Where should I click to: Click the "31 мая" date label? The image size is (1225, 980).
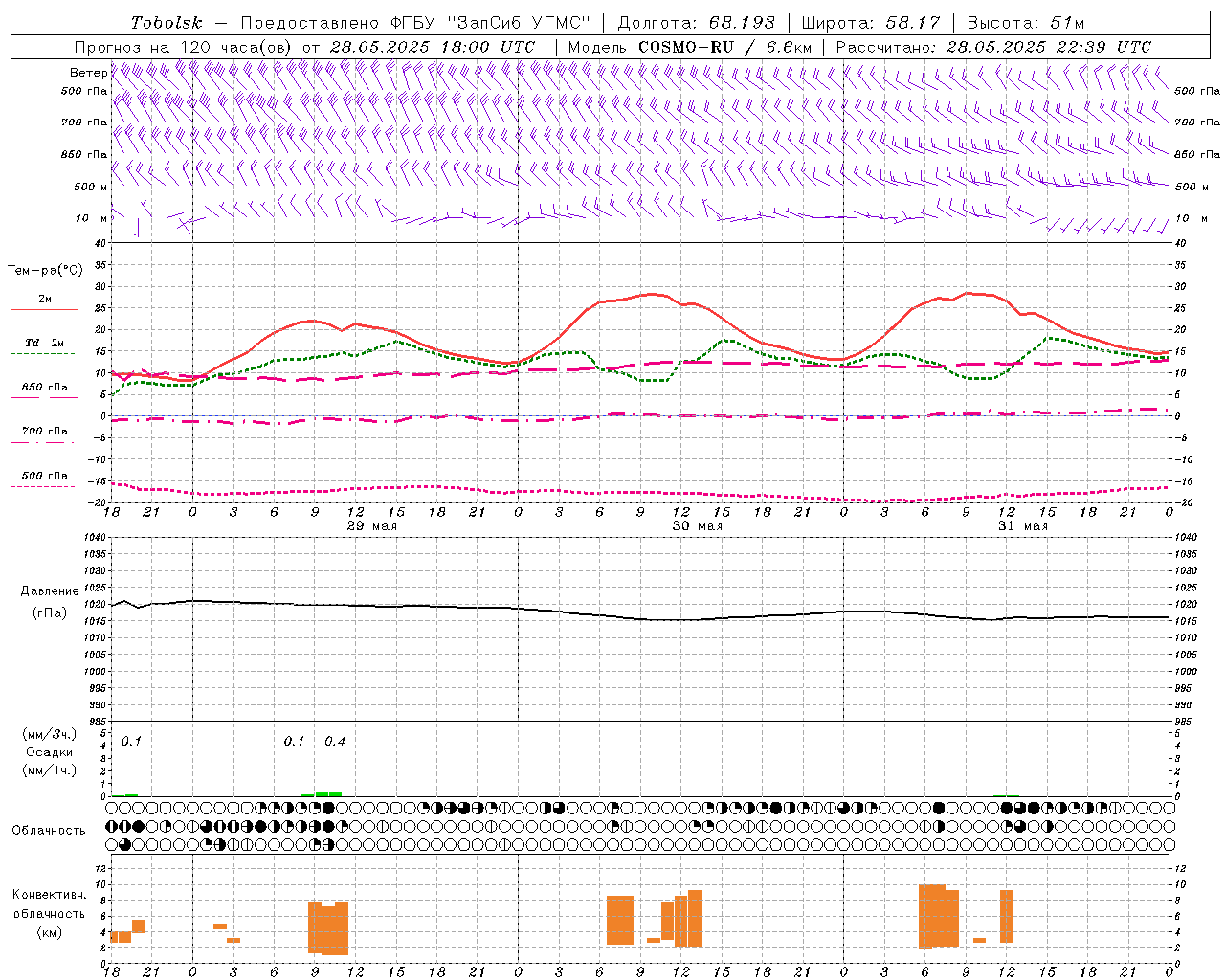[x=1022, y=526]
